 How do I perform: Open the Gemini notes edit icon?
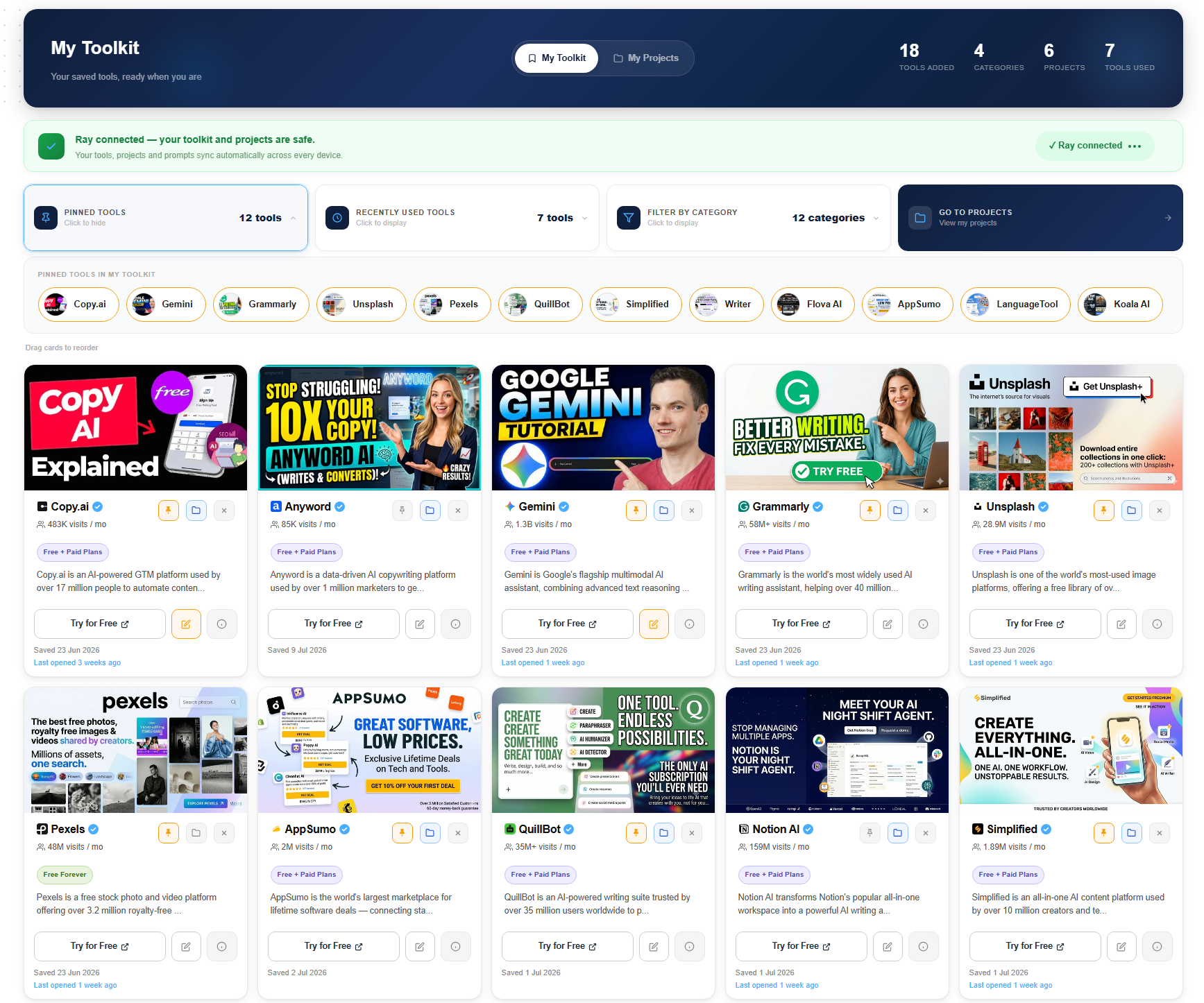[x=654, y=624]
